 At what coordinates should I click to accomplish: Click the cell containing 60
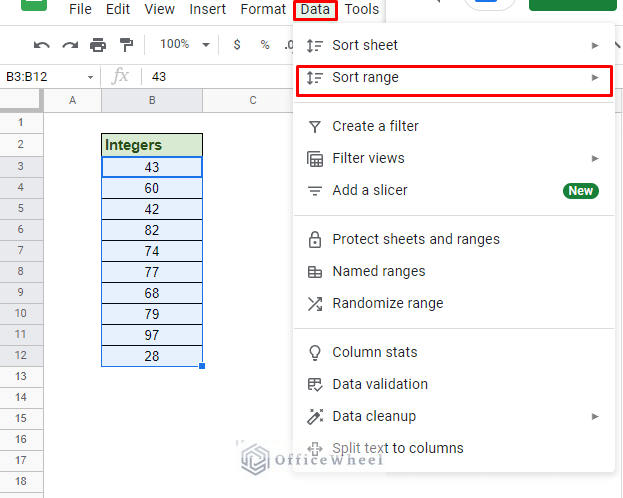(152, 188)
